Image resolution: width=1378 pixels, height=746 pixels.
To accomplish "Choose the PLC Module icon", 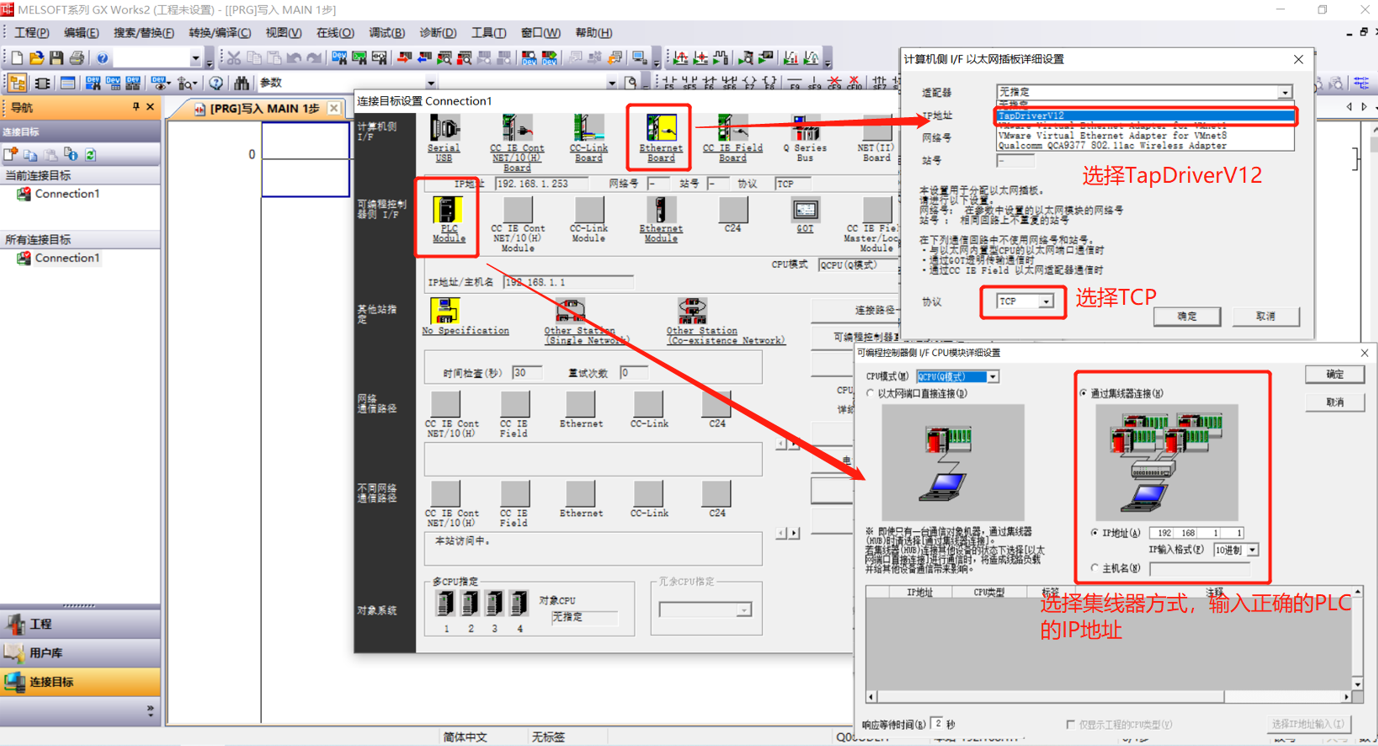I will click(x=447, y=210).
